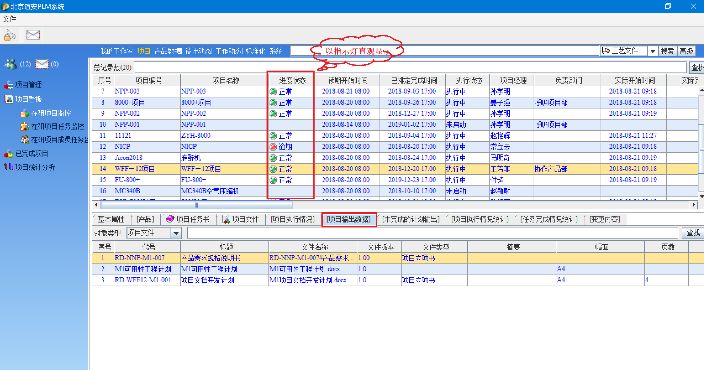Screen dimensions: 704x370
Task: Select the project statistics chart item in the sidebar
Action: pyautogui.click(x=30, y=167)
